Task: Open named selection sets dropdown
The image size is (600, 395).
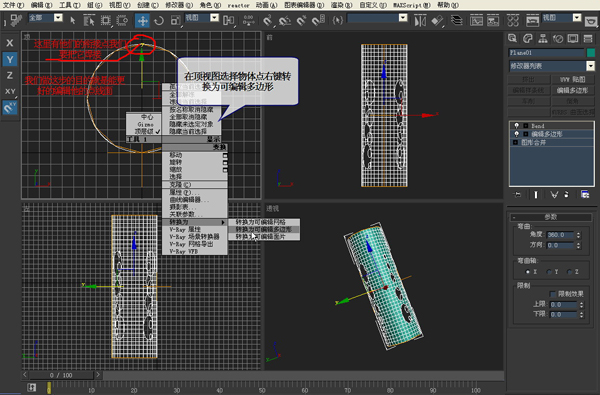Action: point(403,18)
